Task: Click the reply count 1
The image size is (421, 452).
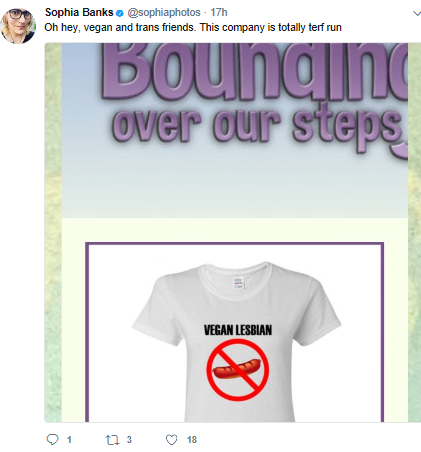Action: [x=69, y=440]
